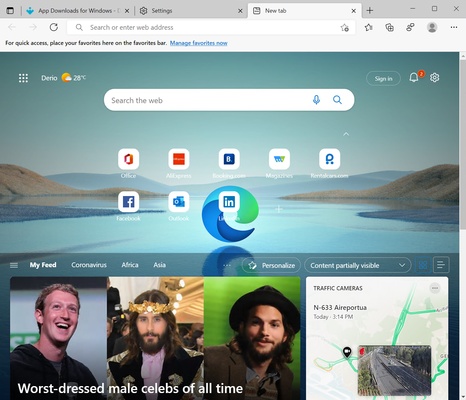Image resolution: width=466 pixels, height=400 pixels.
Task: Close the App Downloads tab
Action: (127, 11)
